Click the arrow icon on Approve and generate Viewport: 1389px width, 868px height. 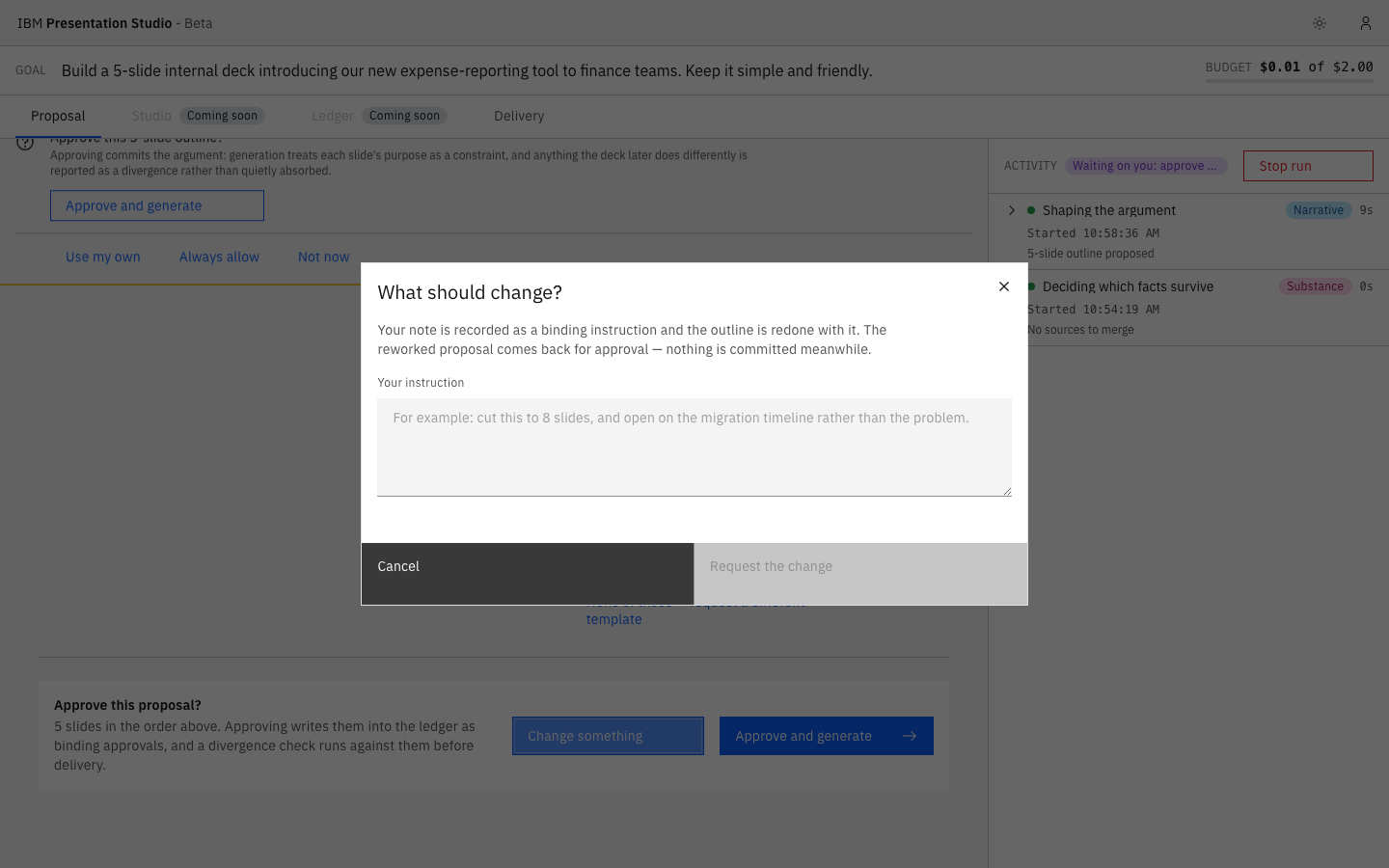pyautogui.click(x=910, y=736)
